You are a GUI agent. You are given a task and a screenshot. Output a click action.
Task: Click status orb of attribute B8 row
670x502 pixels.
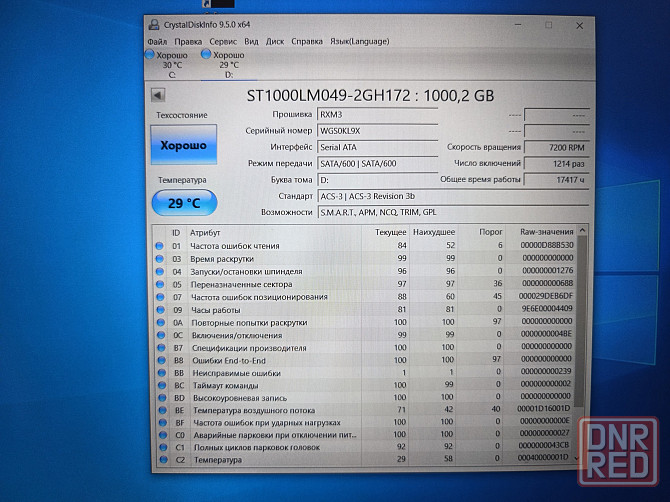(x=162, y=361)
